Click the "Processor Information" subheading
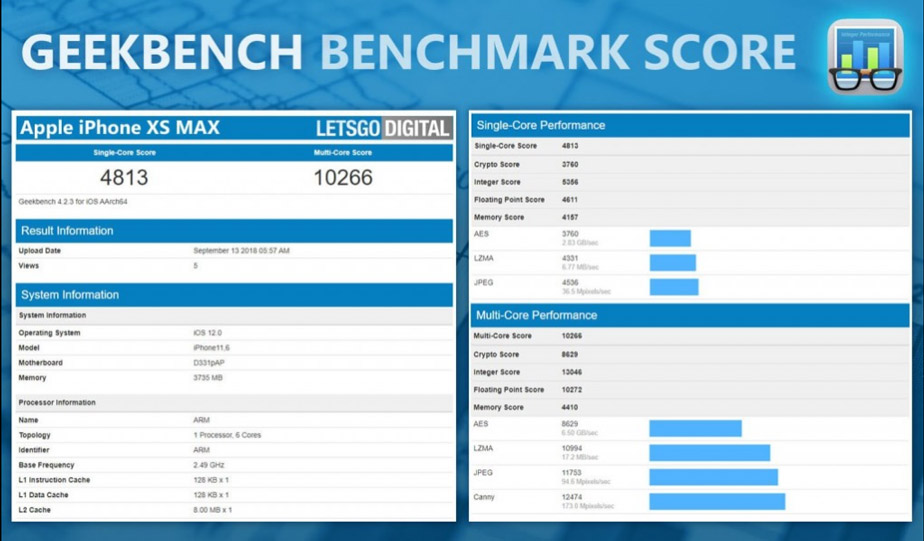924x541 pixels. tap(57, 403)
